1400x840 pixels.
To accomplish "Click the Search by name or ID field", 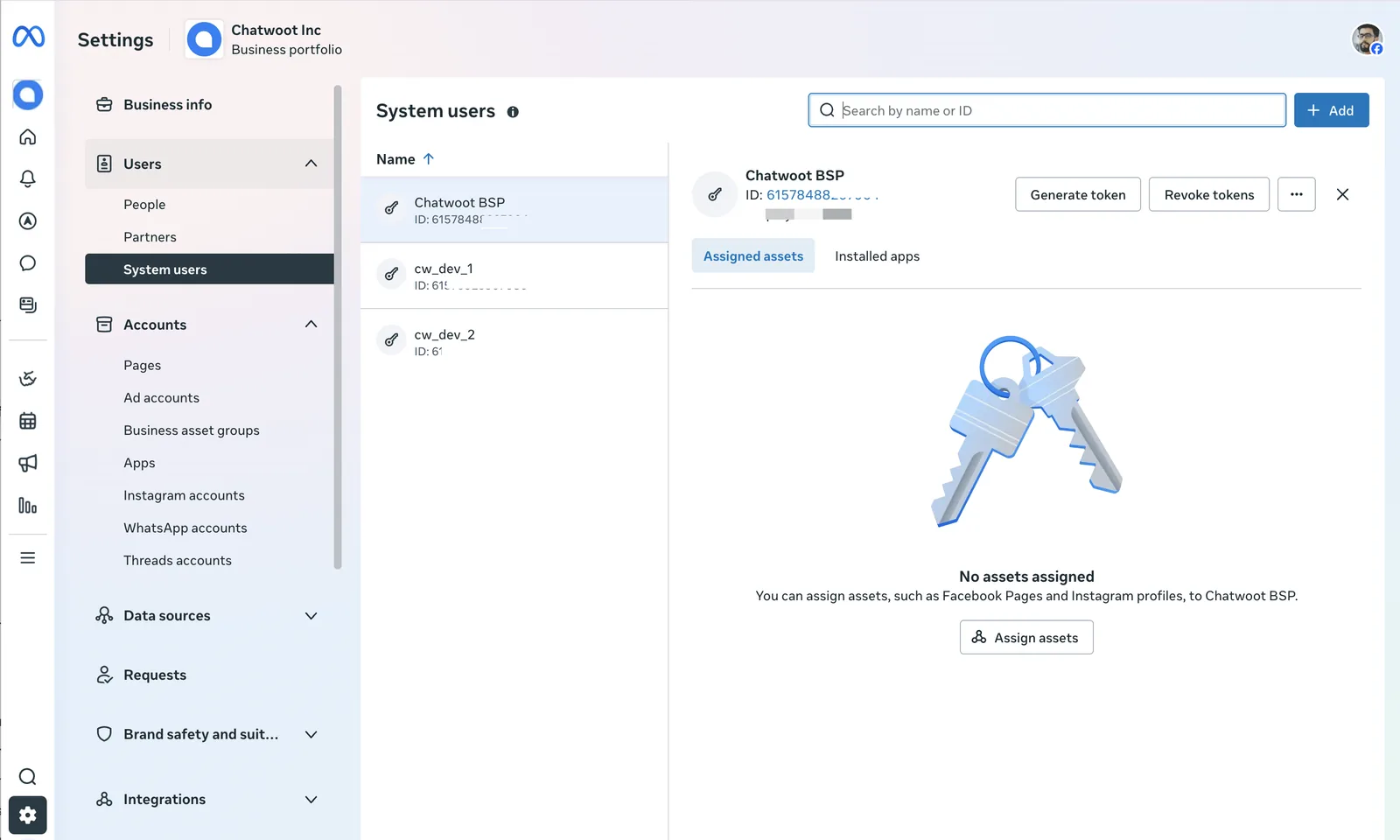I will [x=1047, y=110].
